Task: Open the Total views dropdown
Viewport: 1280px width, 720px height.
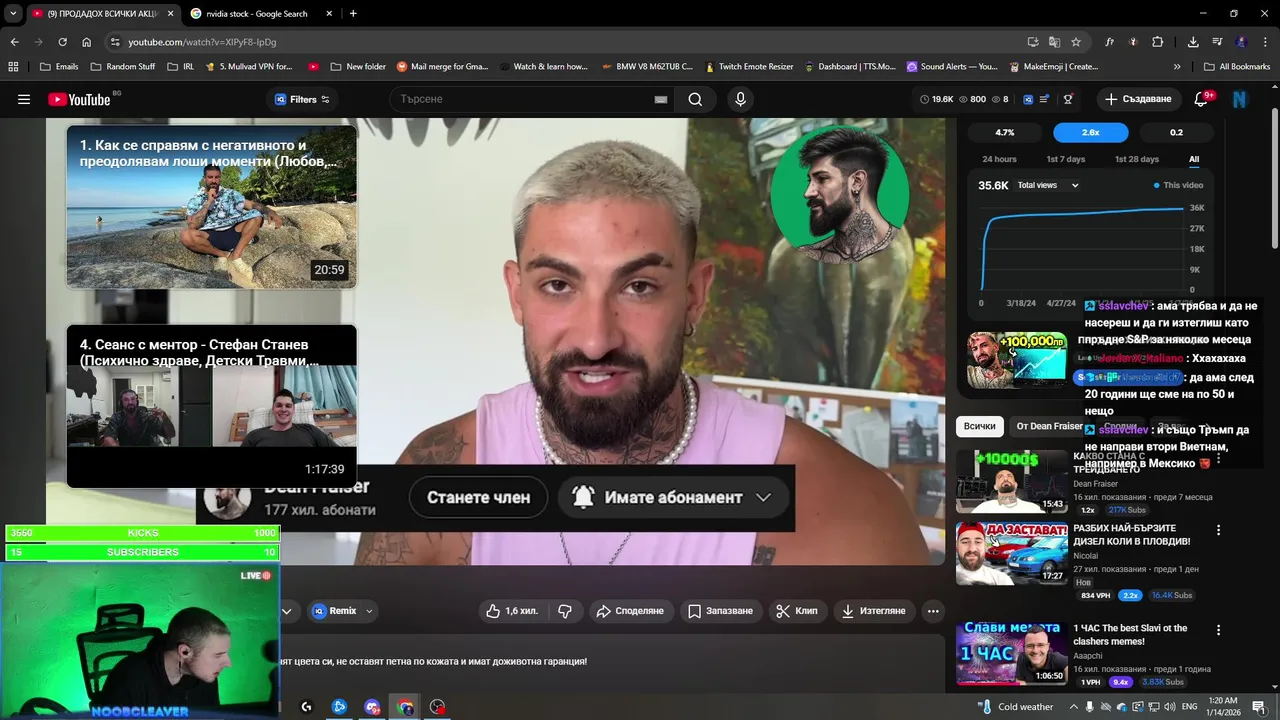Action: [1048, 185]
